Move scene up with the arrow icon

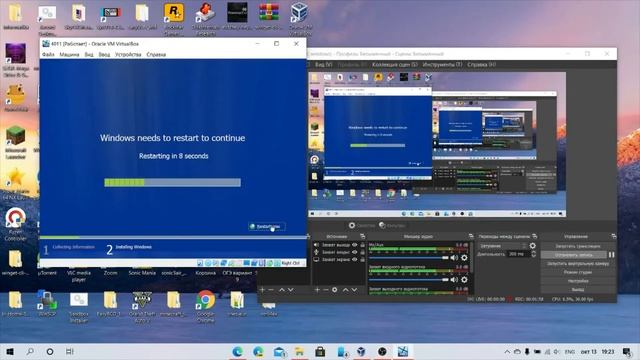coord(282,290)
